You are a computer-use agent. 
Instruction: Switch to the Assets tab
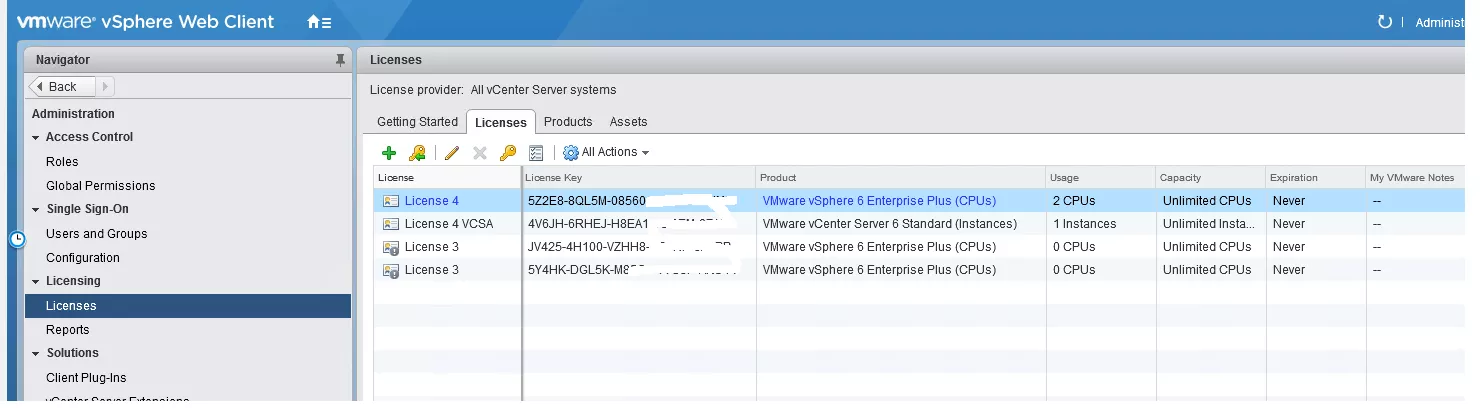[628, 122]
